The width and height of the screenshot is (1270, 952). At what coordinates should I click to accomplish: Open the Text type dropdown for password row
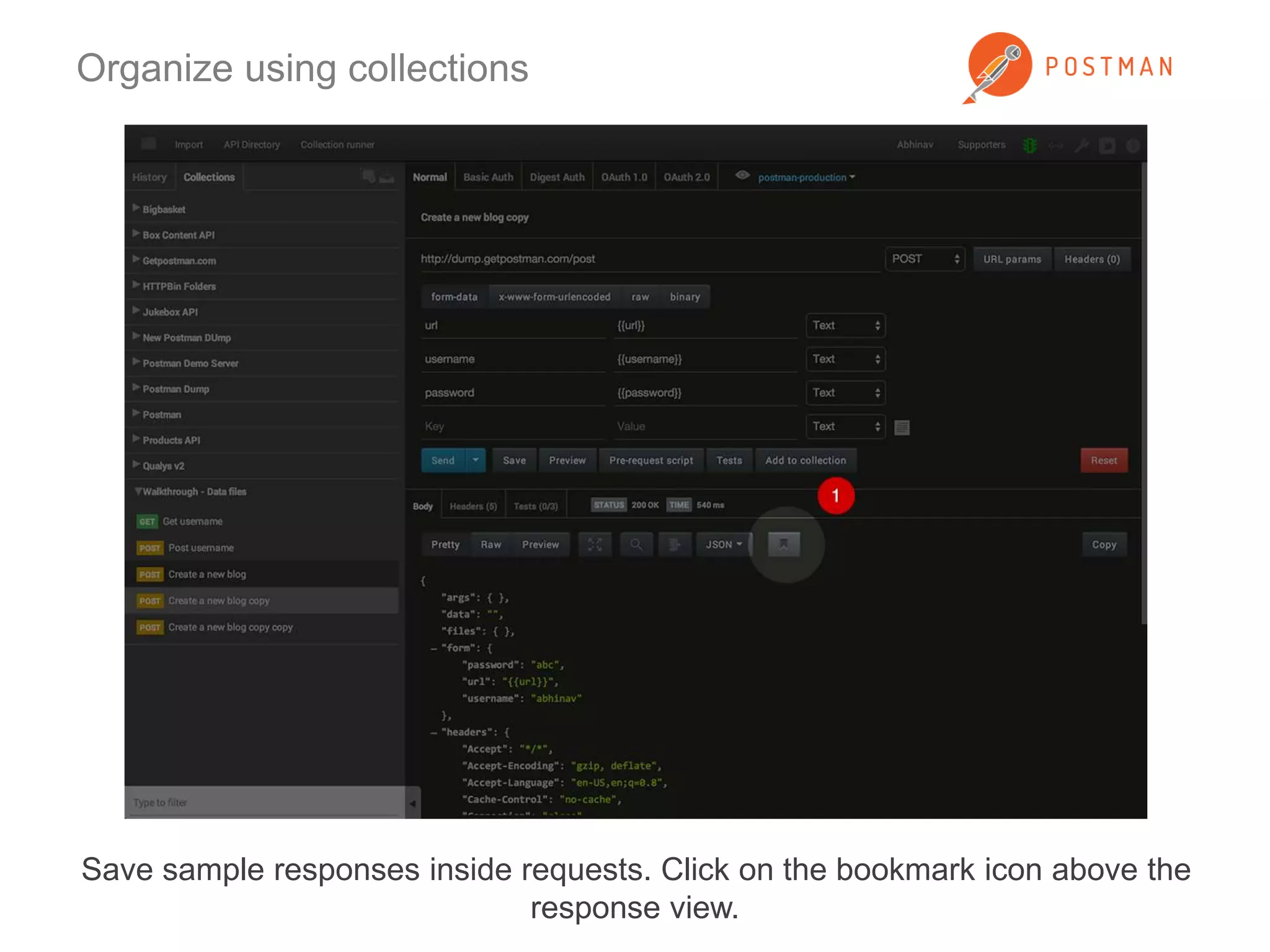[x=845, y=392]
